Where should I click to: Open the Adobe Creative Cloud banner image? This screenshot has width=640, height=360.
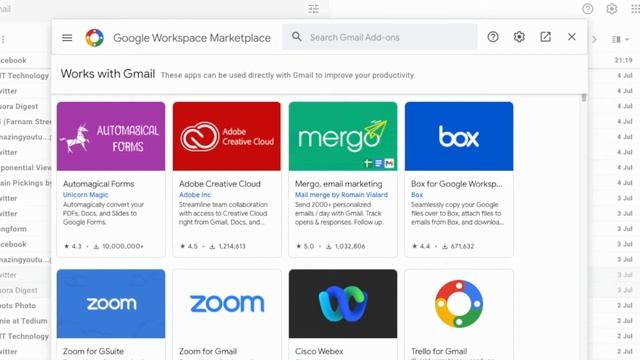[x=227, y=136]
